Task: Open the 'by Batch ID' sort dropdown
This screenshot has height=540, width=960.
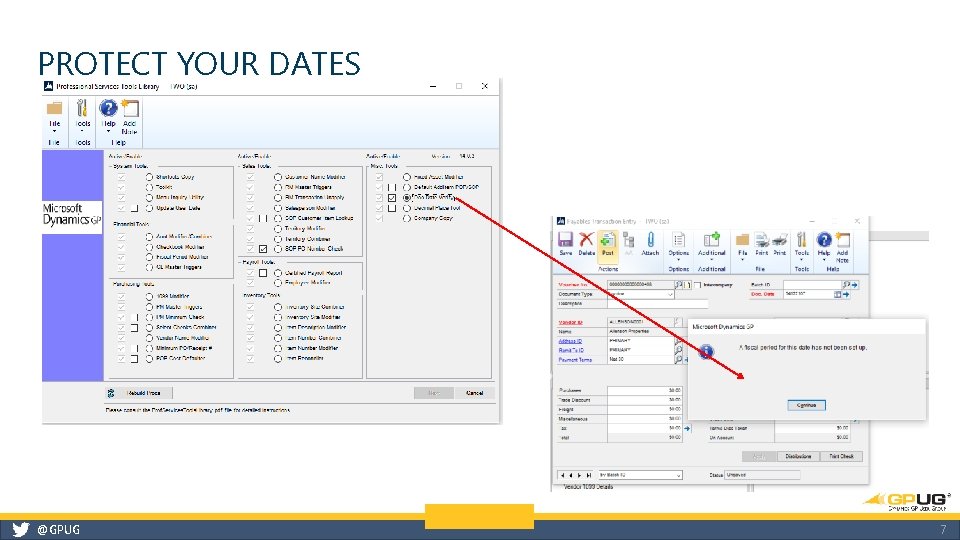Action: pos(678,475)
